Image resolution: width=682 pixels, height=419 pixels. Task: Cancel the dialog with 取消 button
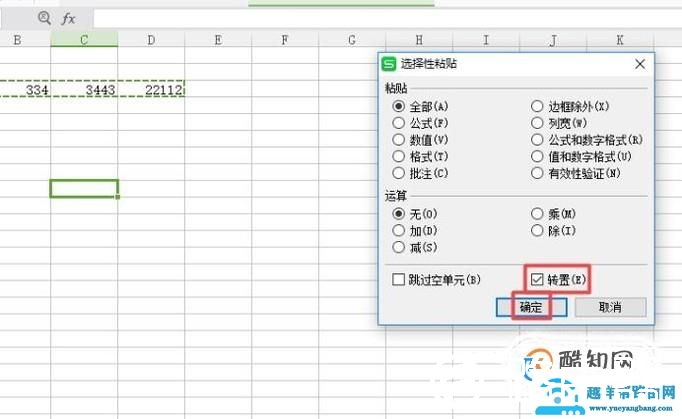point(610,307)
